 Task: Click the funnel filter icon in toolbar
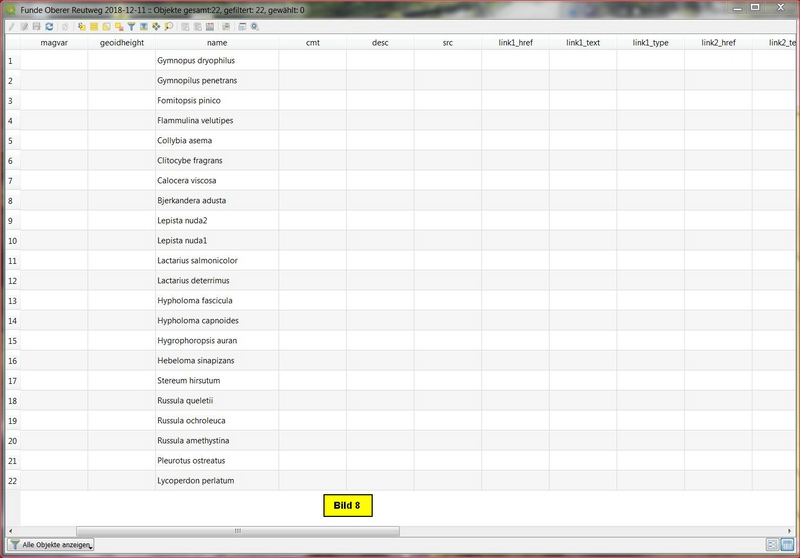click(x=131, y=26)
